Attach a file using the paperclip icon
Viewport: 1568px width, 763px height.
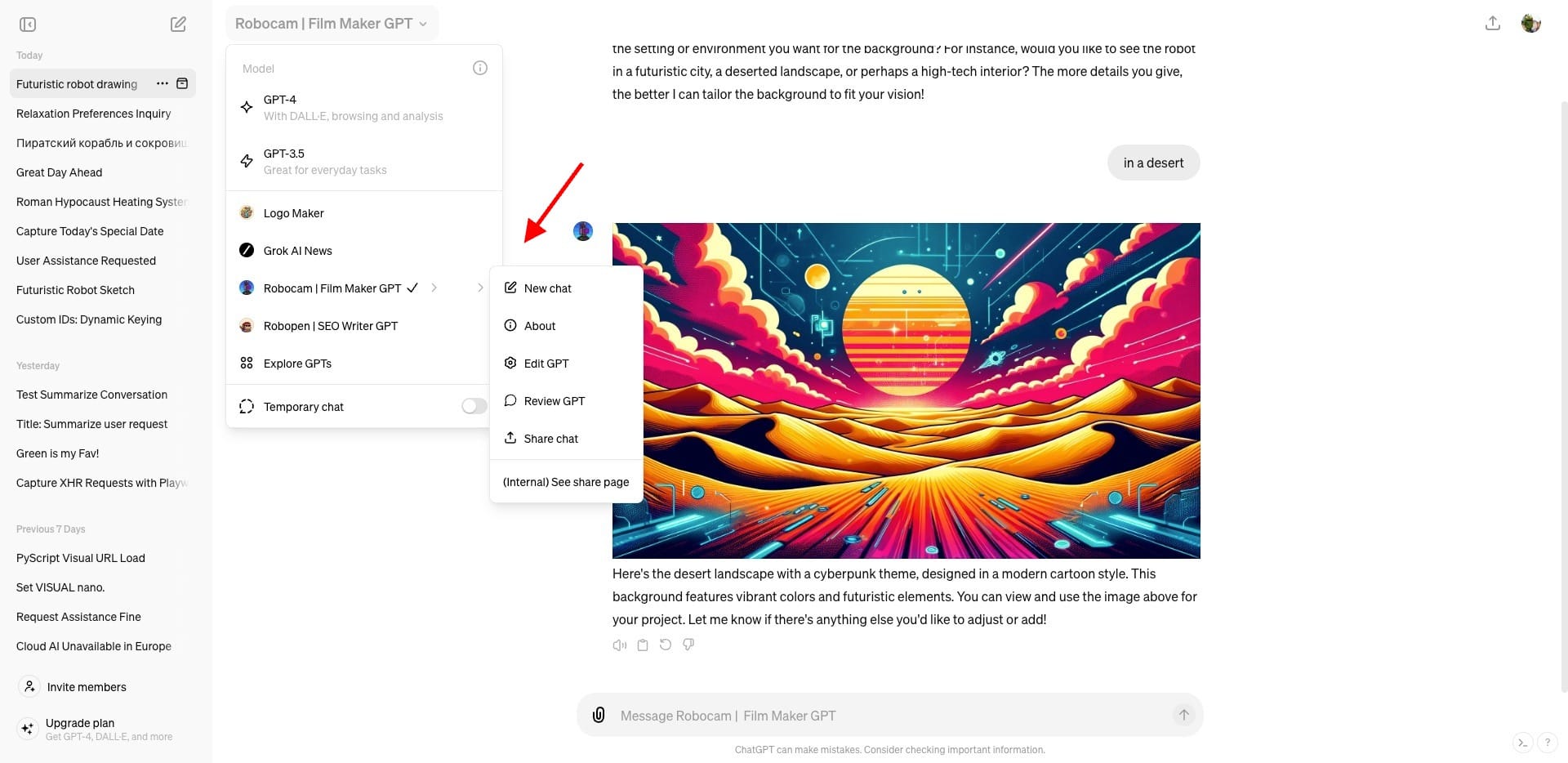[x=599, y=715]
